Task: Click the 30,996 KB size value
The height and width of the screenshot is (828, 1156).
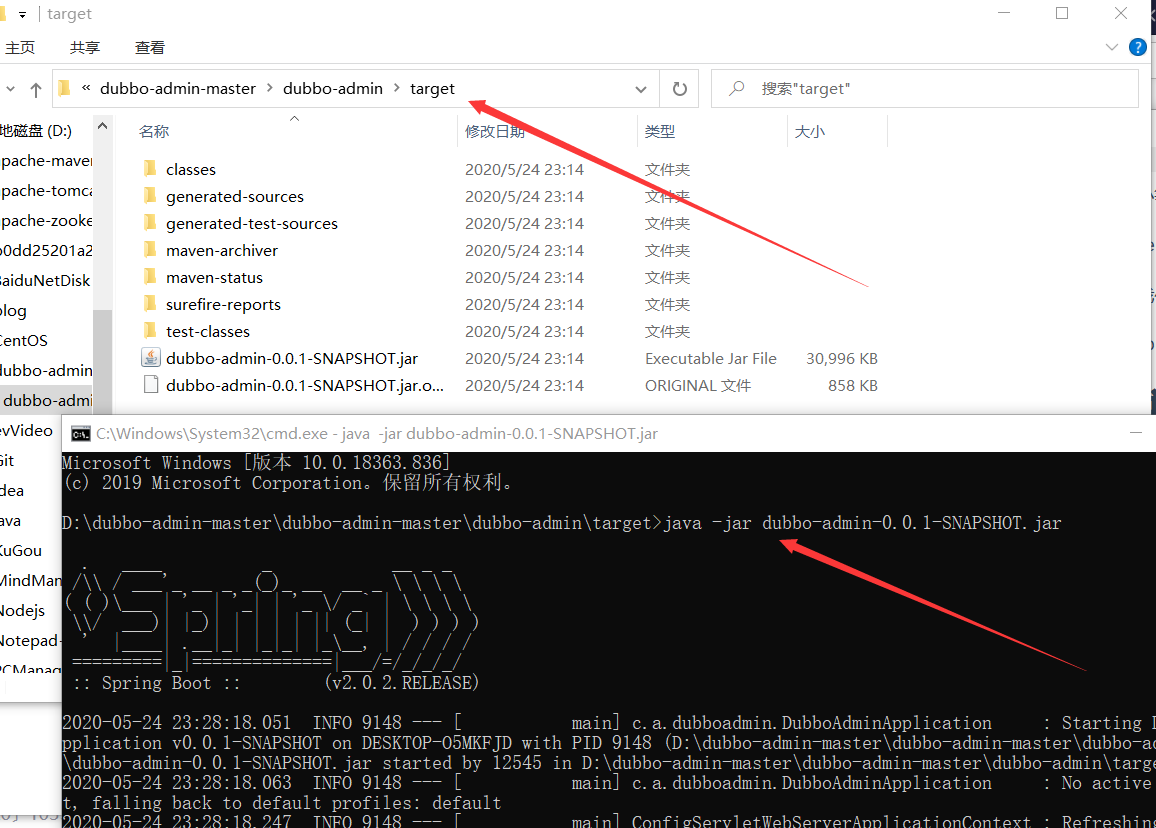Action: click(841, 358)
